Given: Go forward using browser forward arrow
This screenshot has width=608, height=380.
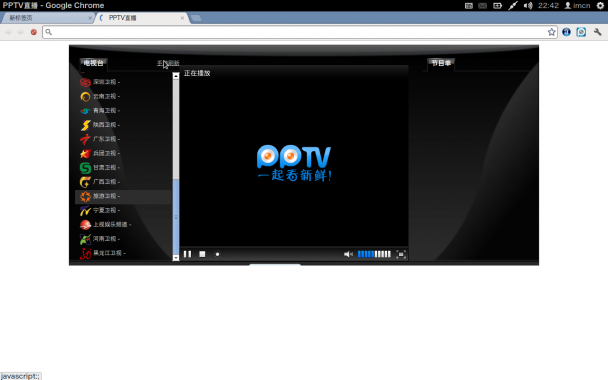Looking at the screenshot, I should pos(21,32).
